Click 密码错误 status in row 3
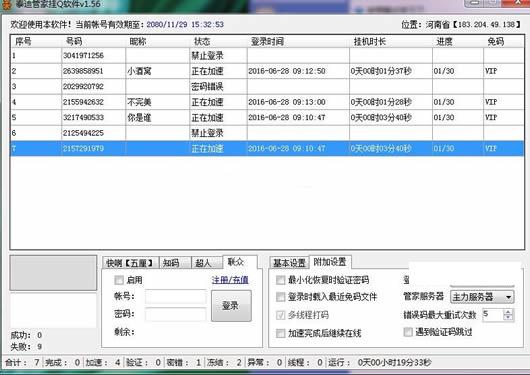 coord(207,87)
